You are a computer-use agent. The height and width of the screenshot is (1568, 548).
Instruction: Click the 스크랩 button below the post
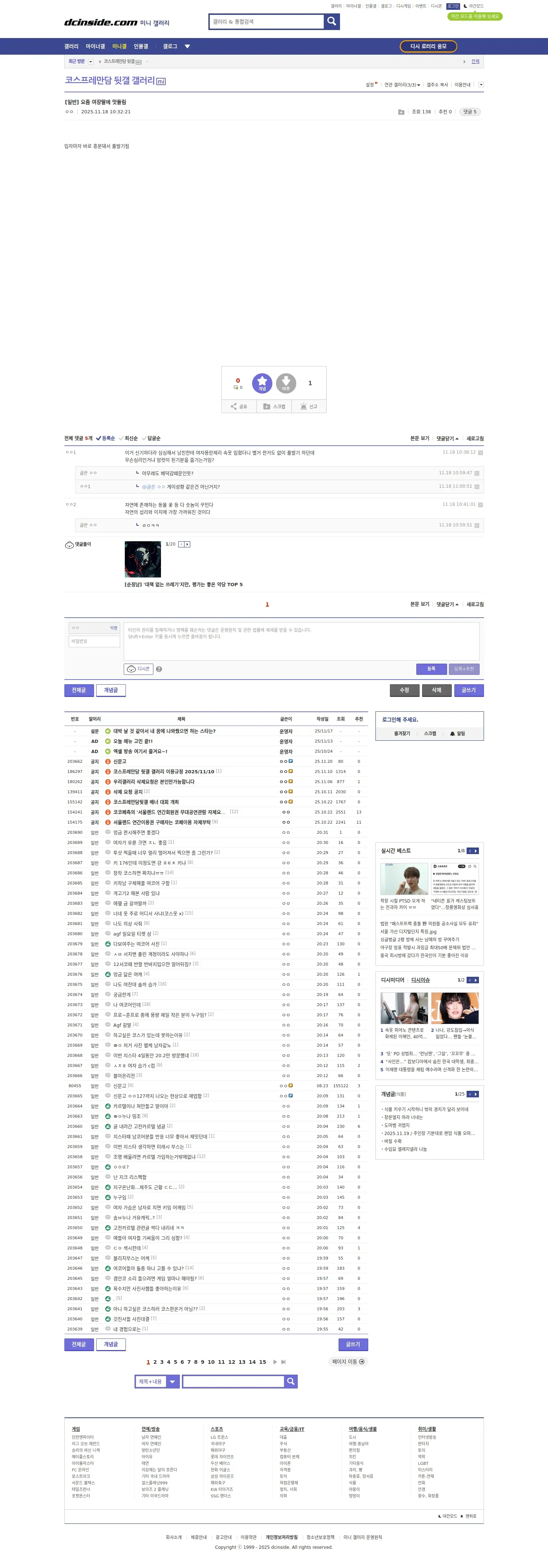coord(274,406)
